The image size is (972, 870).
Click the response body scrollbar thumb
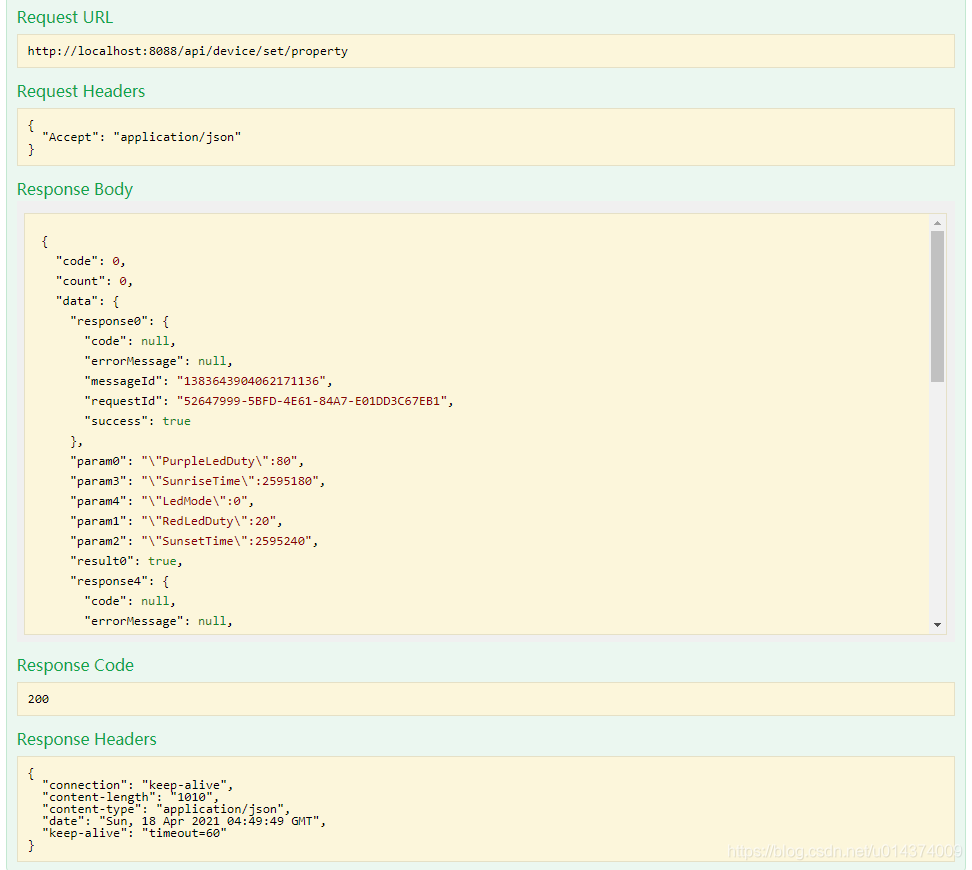point(937,306)
